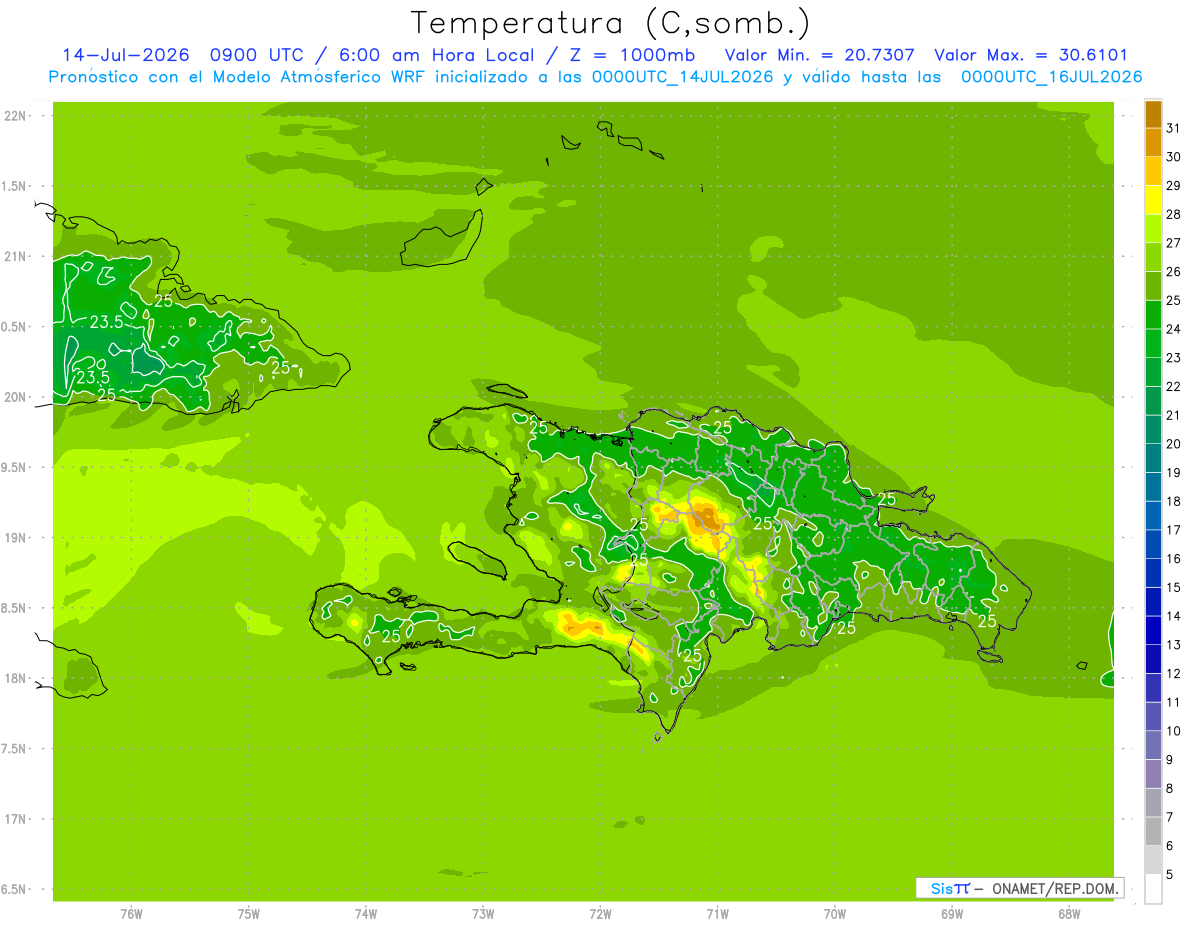Screen dimensions: 1200x927
Task: Click the '21N' latitude label
Action: pos(17,257)
